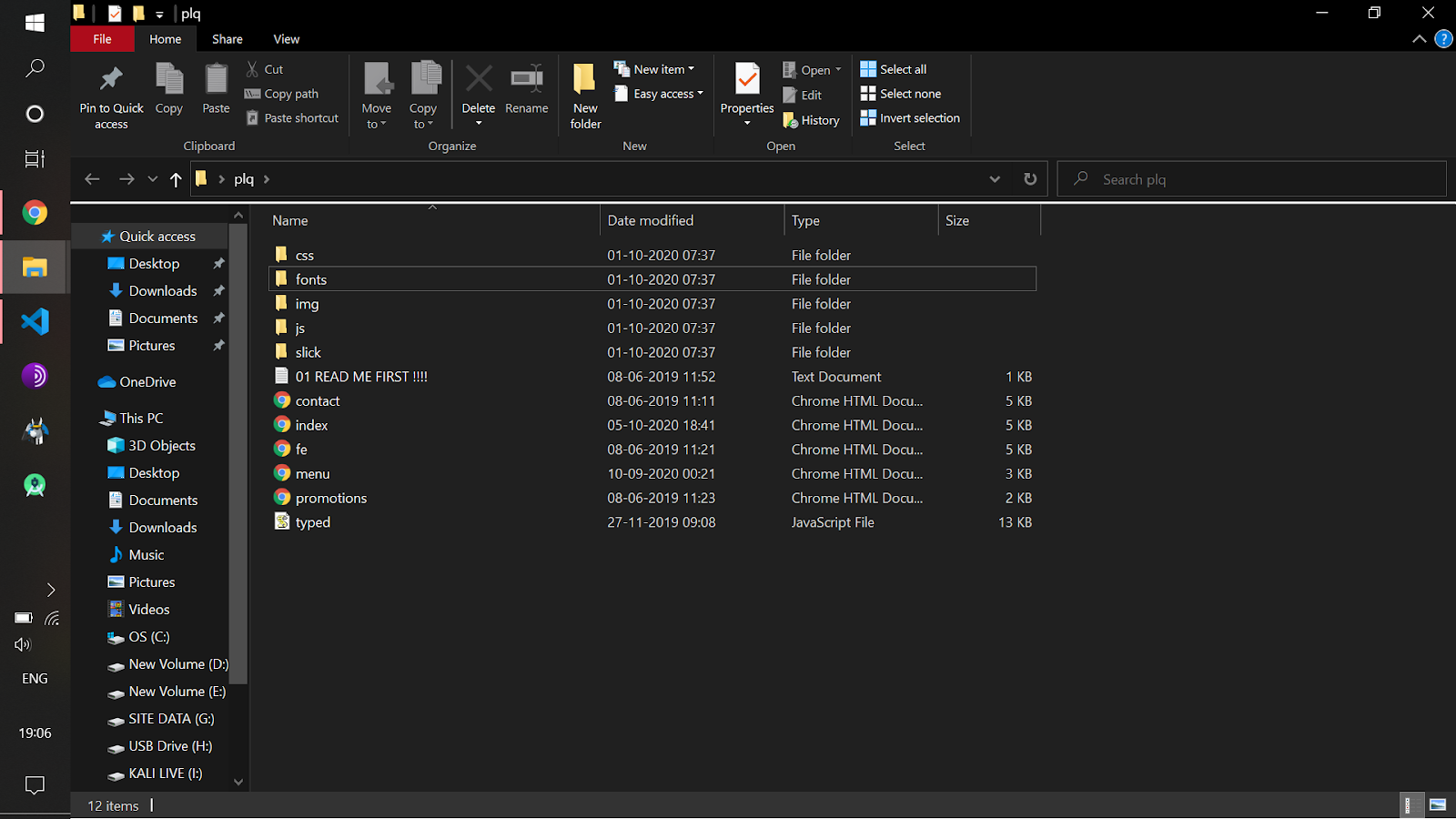Click Select all
This screenshot has height=819, width=1456.
[894, 69]
